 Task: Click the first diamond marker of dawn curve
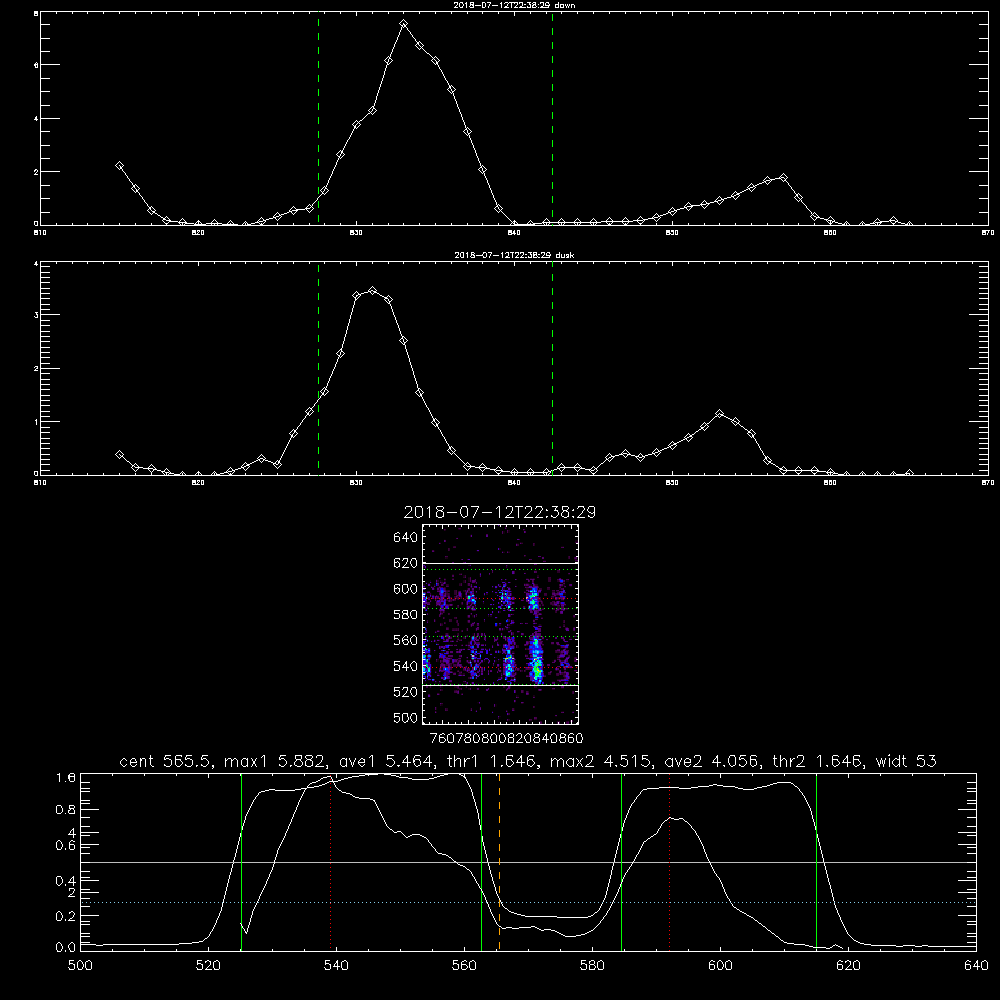[119, 165]
